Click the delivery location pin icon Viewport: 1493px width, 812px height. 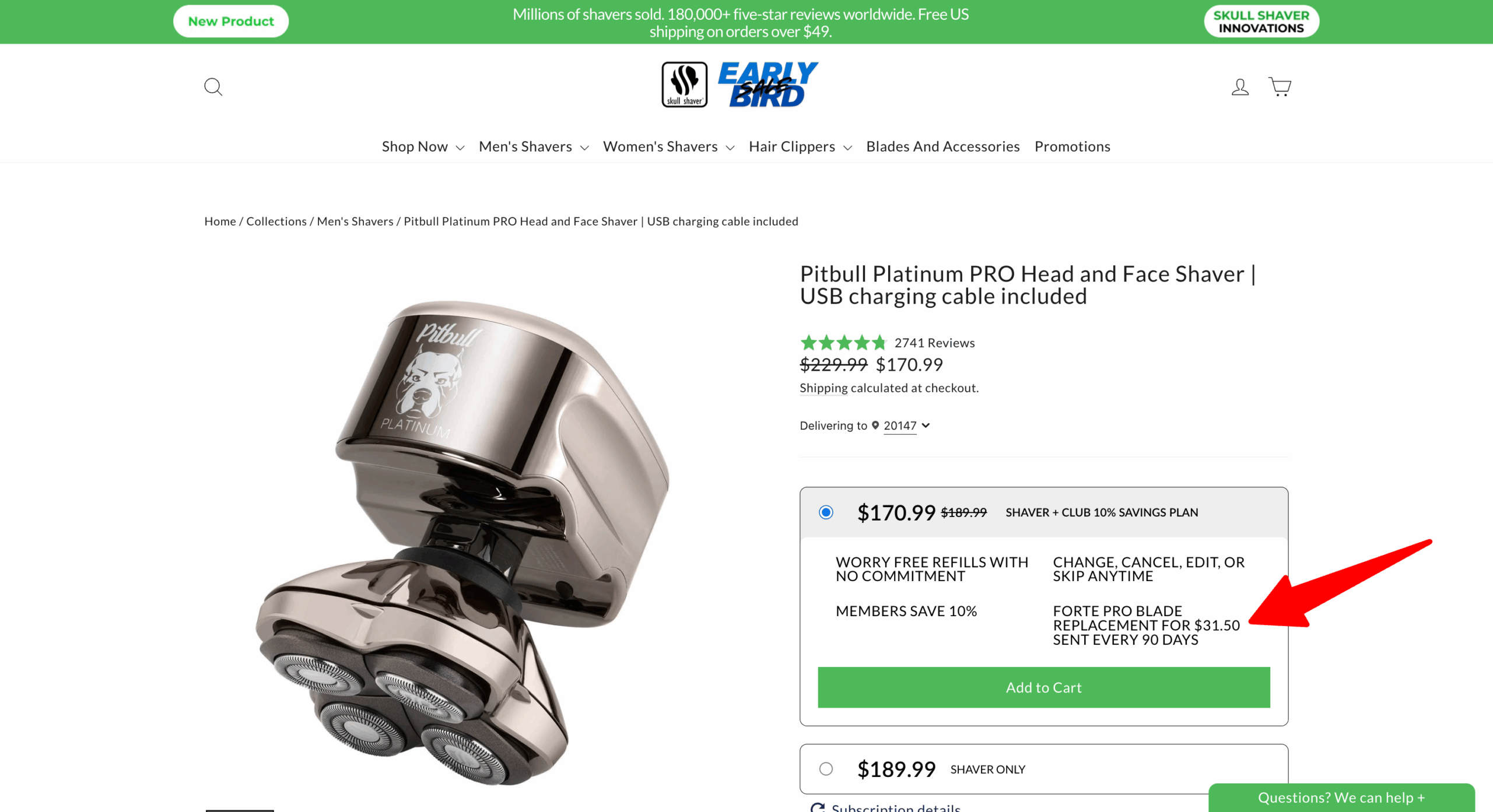[875, 426]
